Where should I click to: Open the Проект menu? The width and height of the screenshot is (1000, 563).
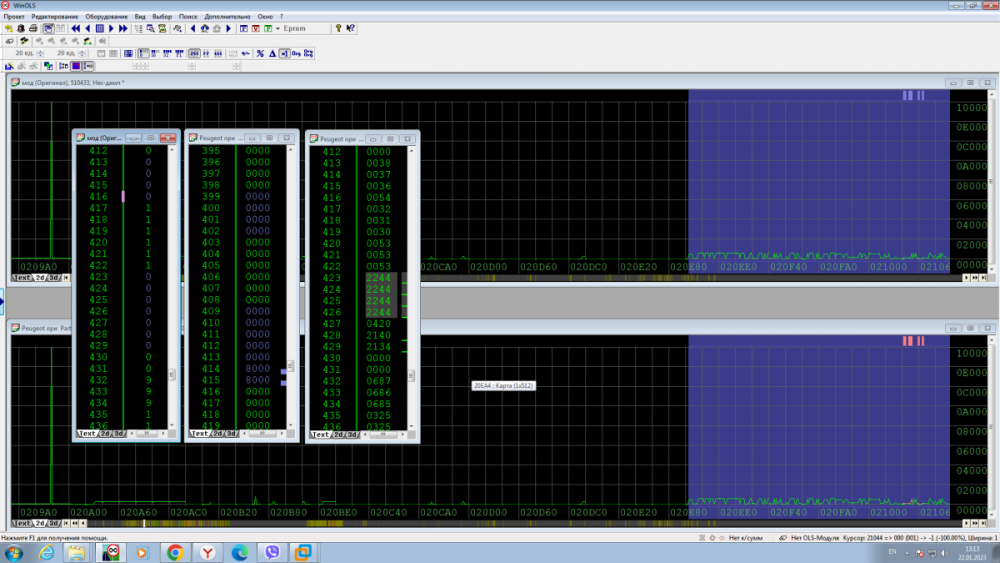pyautogui.click(x=13, y=17)
